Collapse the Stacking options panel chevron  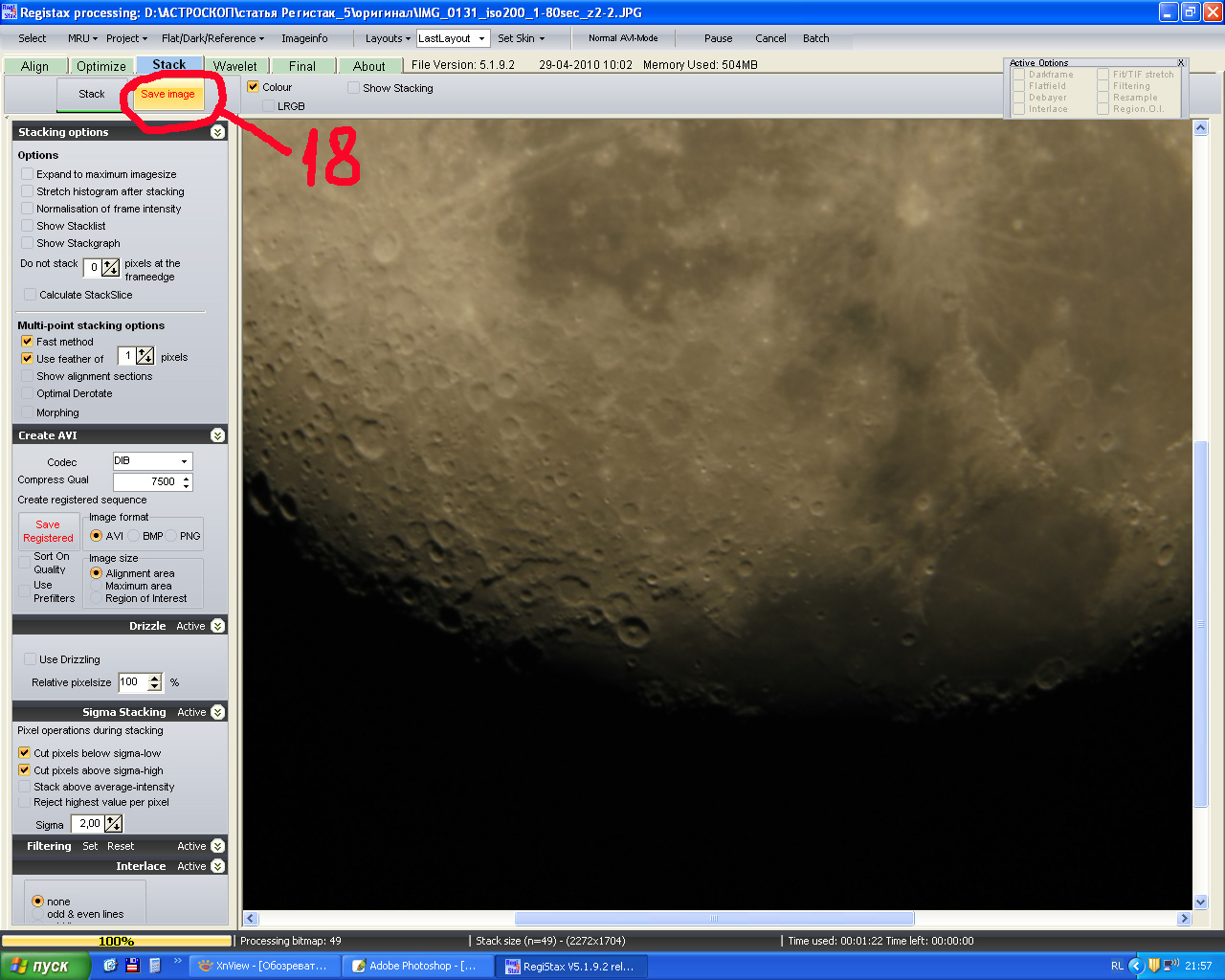217,132
